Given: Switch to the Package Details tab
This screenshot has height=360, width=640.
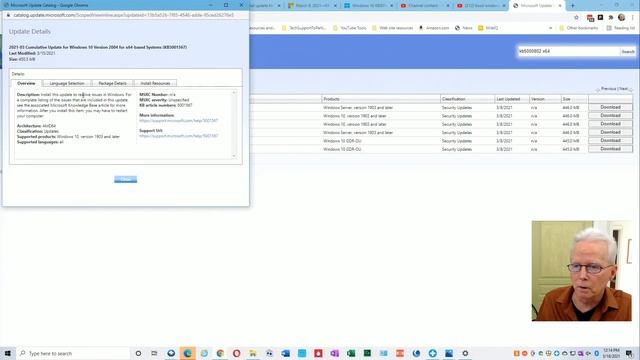Looking at the screenshot, I should coord(112,83).
